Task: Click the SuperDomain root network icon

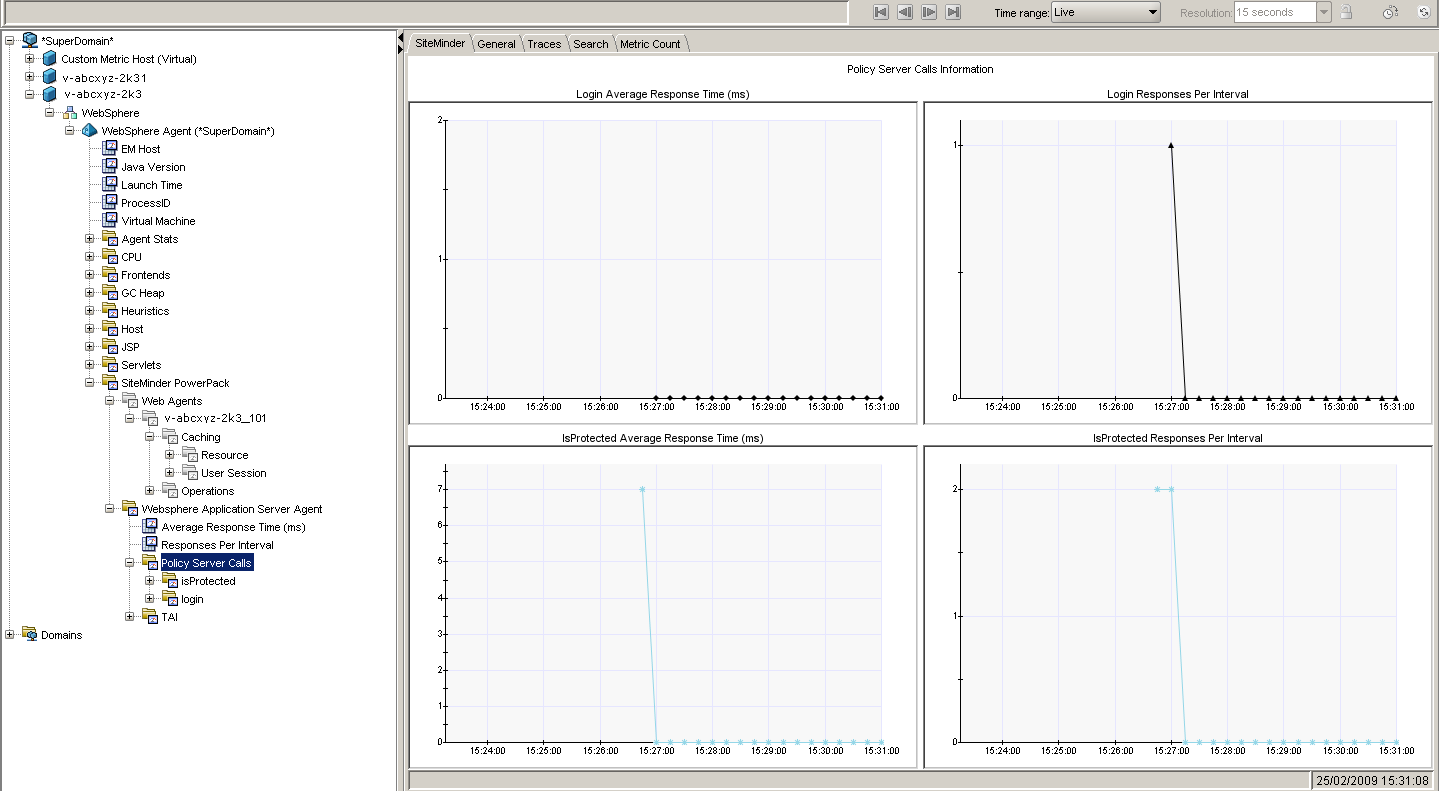Action: (x=30, y=40)
